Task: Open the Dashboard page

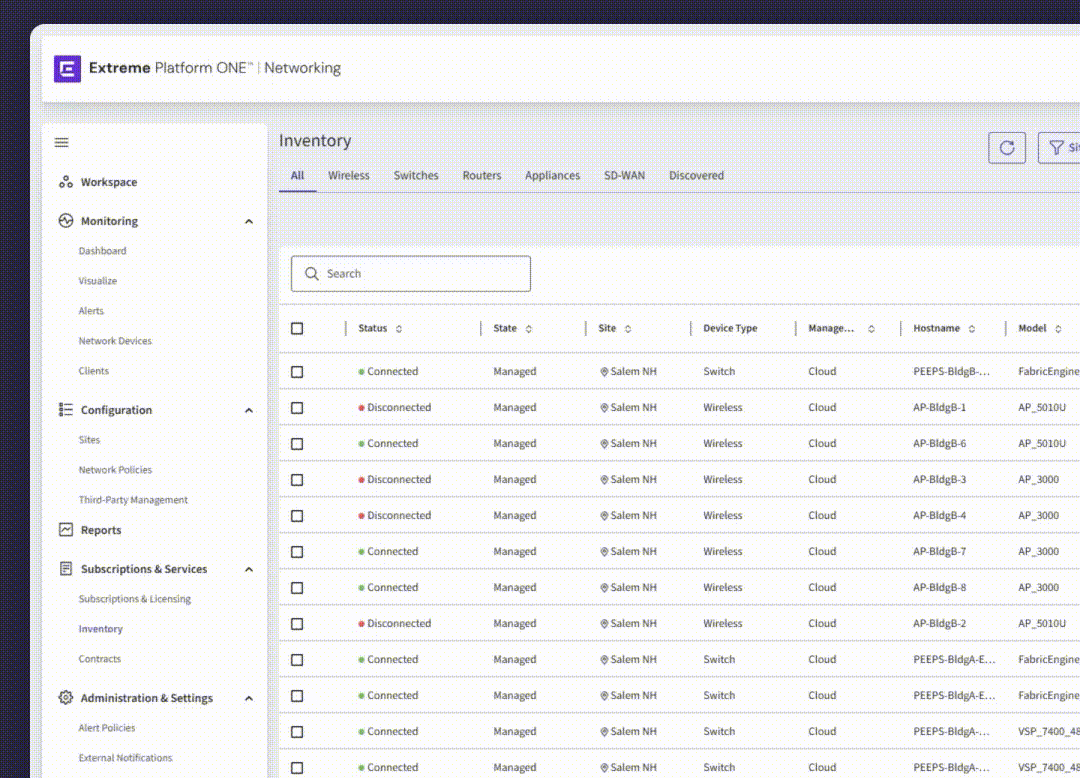Action: coord(103,251)
